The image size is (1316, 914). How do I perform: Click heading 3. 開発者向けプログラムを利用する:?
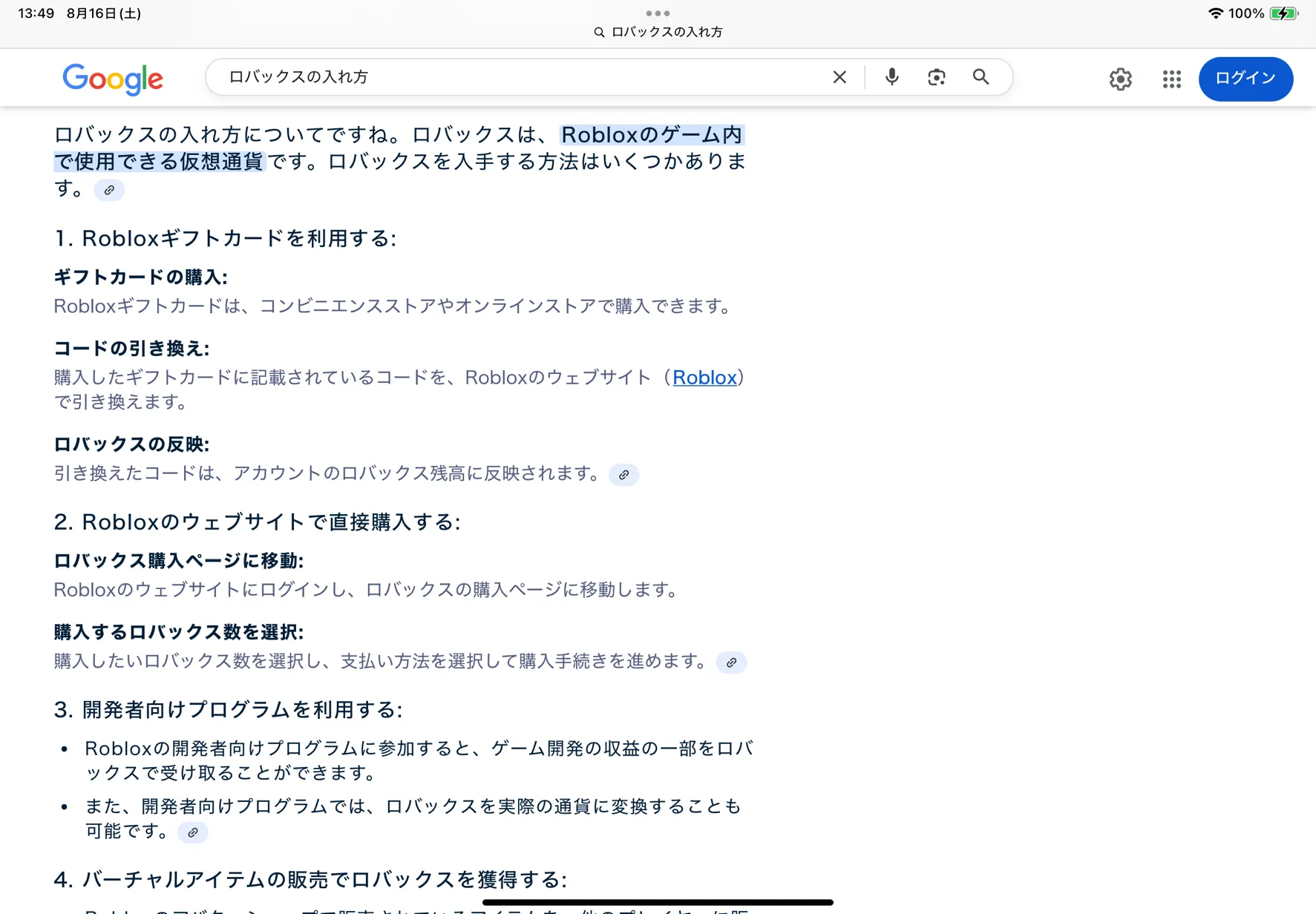pyautogui.click(x=228, y=709)
